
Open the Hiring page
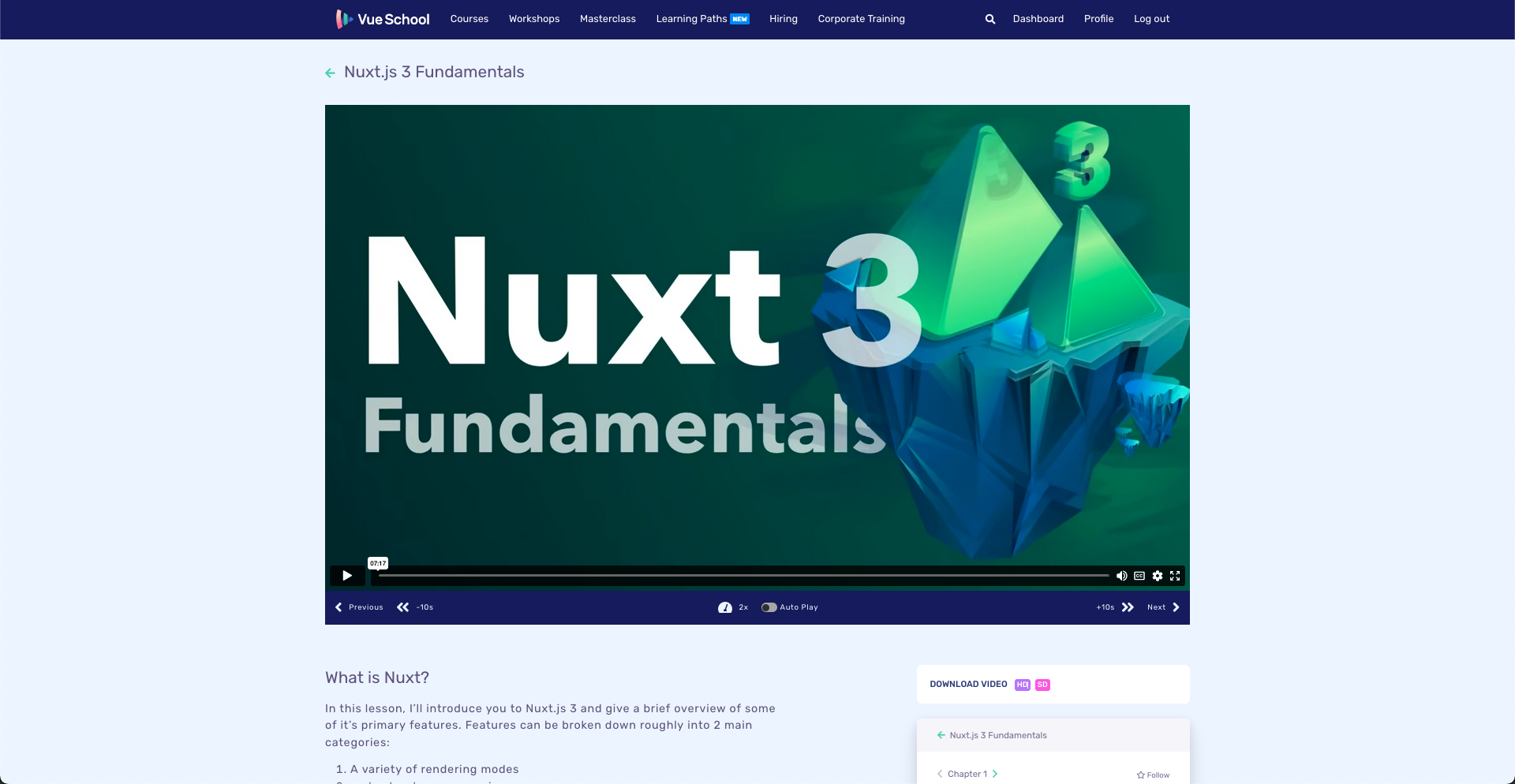click(784, 19)
